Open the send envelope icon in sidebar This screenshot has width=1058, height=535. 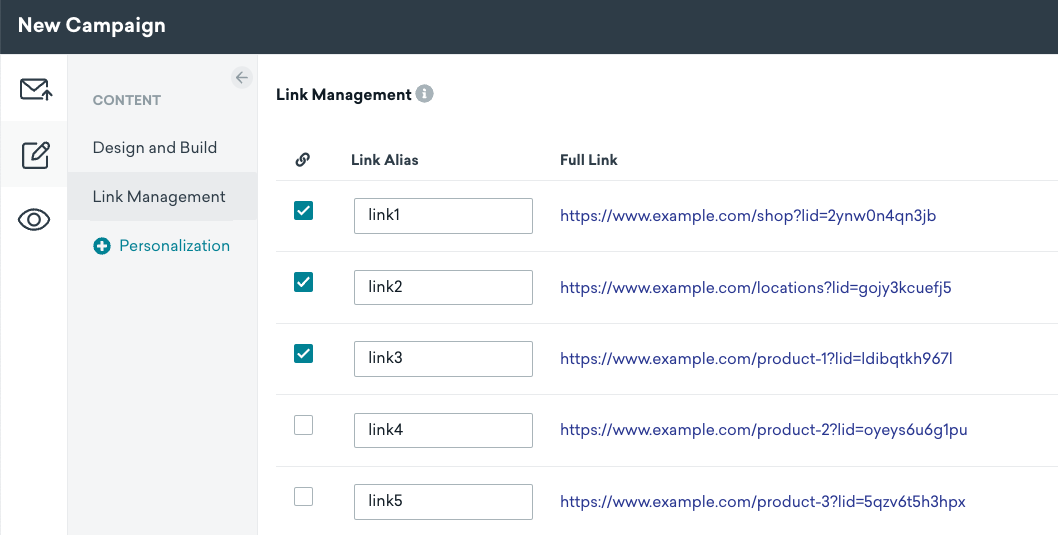(x=35, y=89)
